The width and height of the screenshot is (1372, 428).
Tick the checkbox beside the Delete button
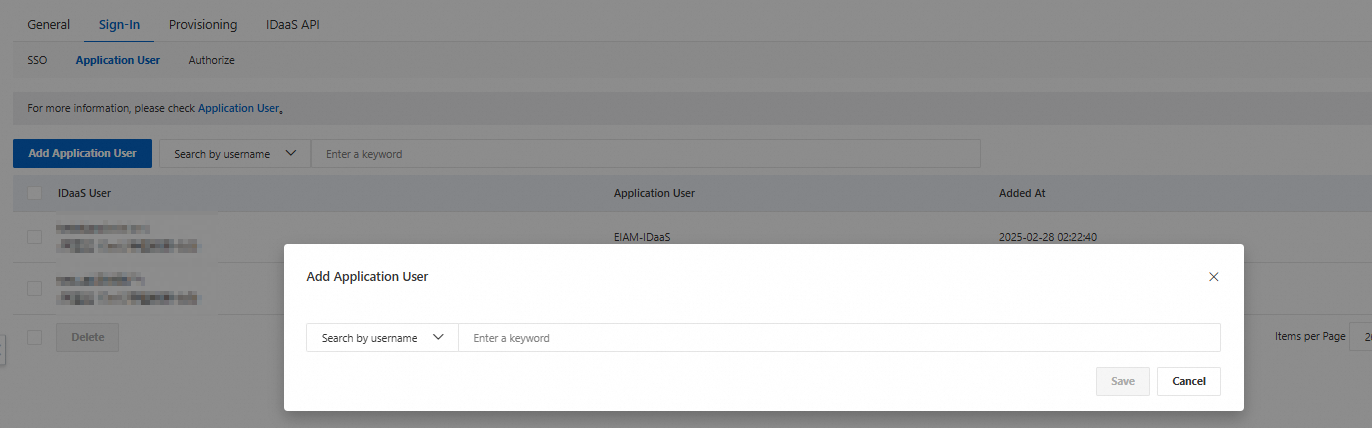(35, 337)
